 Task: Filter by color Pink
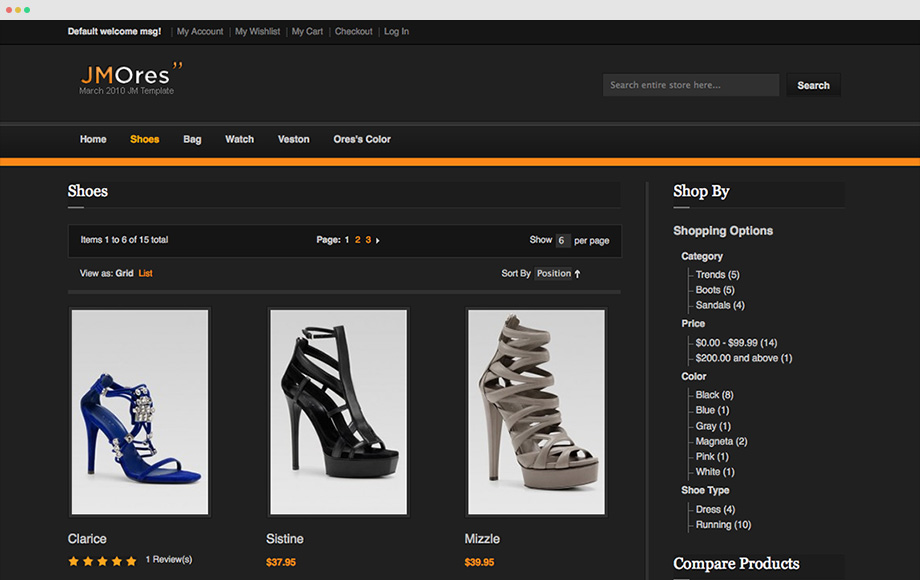712,457
